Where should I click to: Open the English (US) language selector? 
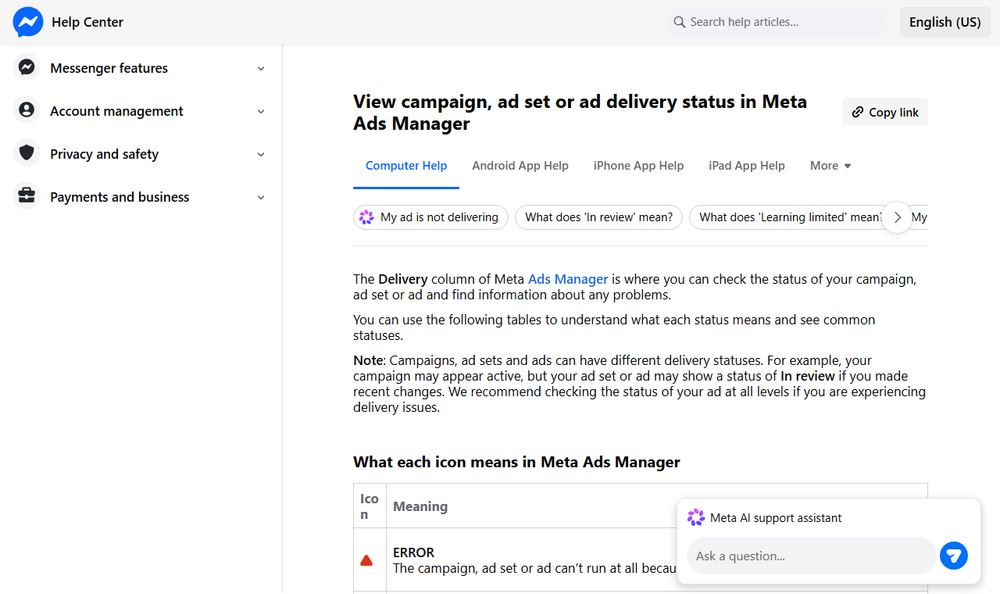point(945,22)
